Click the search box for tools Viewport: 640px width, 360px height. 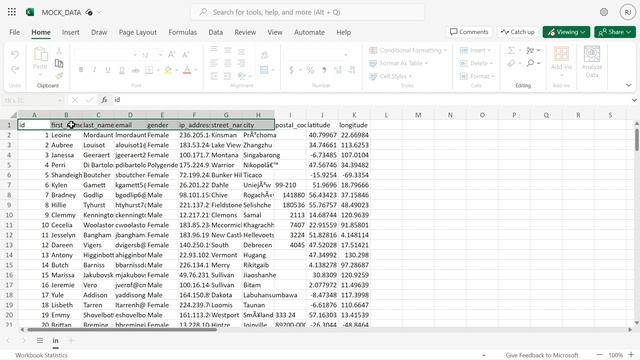point(307,12)
